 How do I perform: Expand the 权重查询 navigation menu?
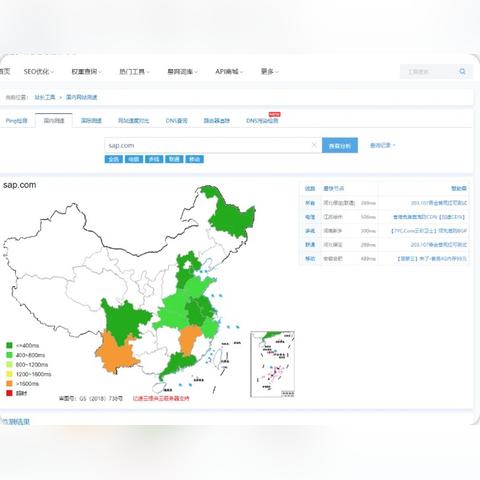[x=86, y=72]
